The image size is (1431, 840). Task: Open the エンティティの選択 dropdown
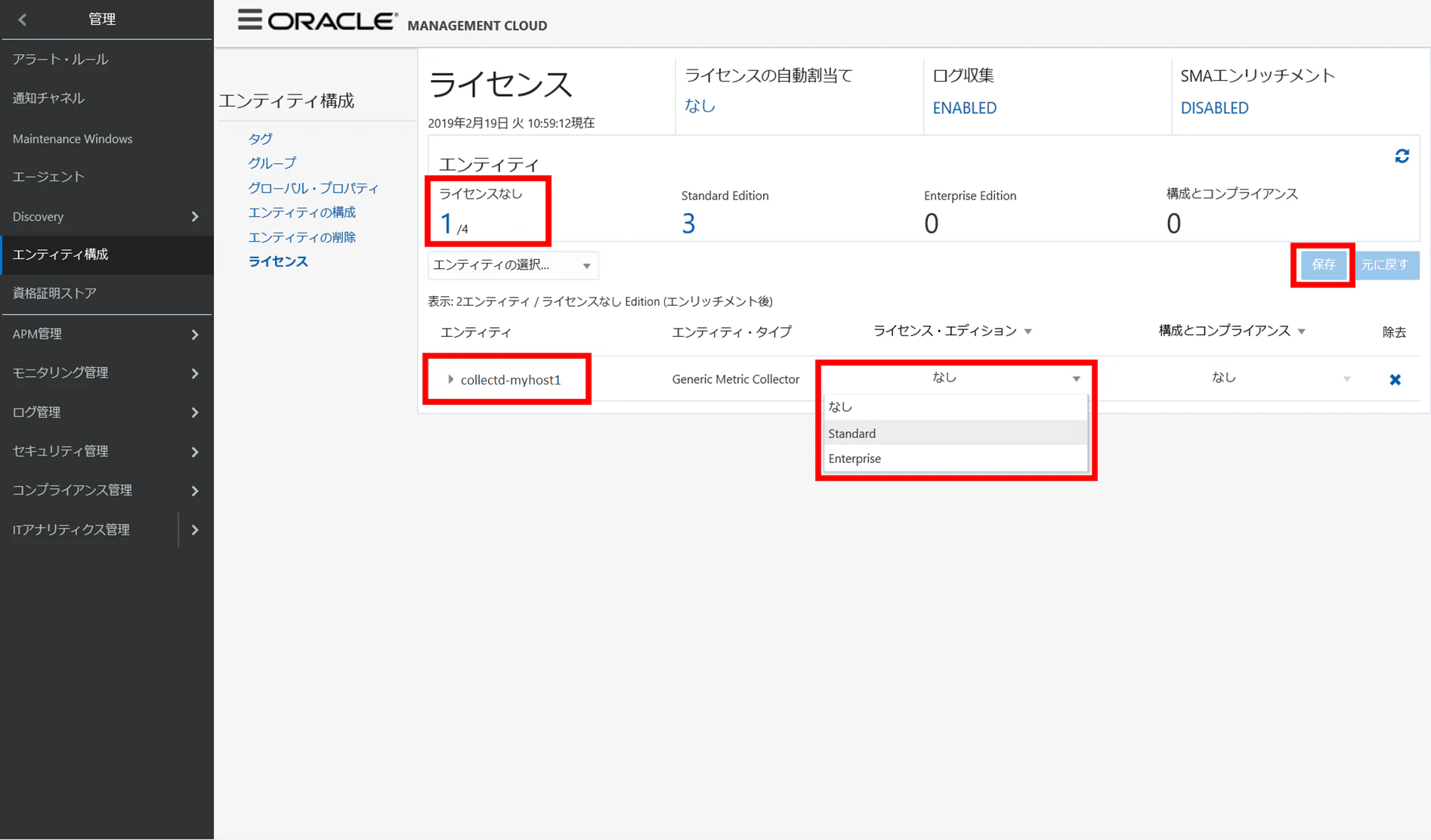[513, 265]
